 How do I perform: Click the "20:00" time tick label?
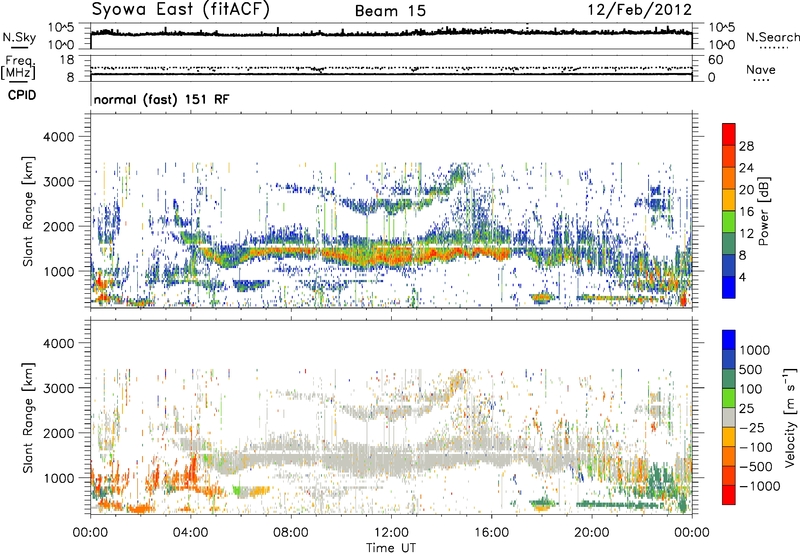(x=591, y=533)
